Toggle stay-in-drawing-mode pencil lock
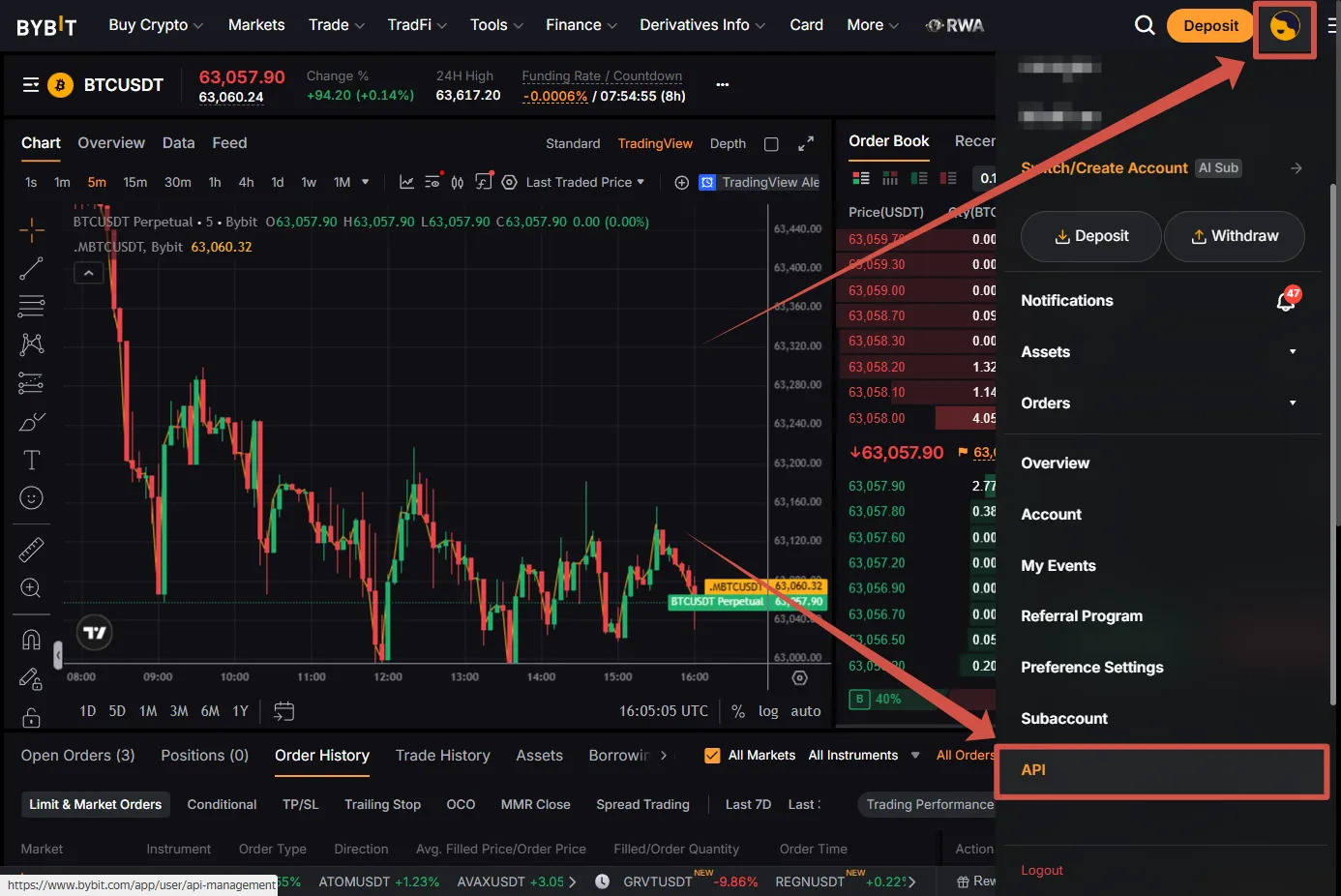 [x=32, y=678]
